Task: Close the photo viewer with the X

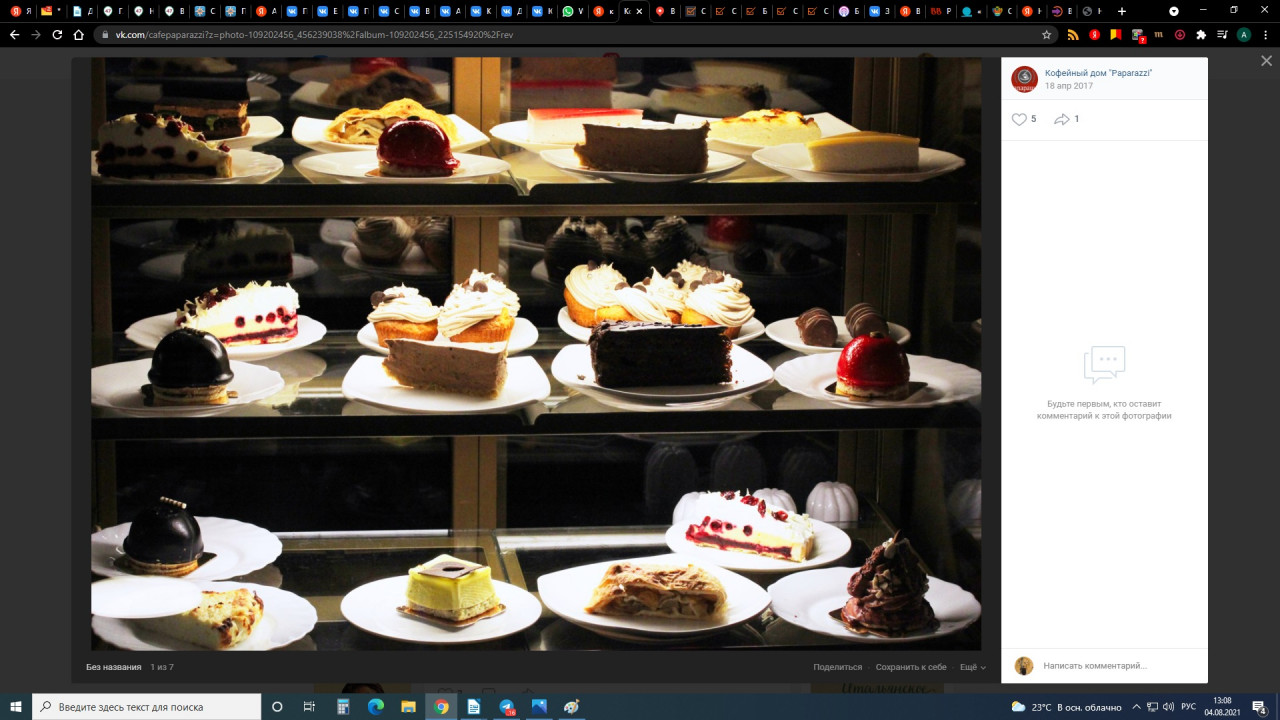Action: (1266, 61)
